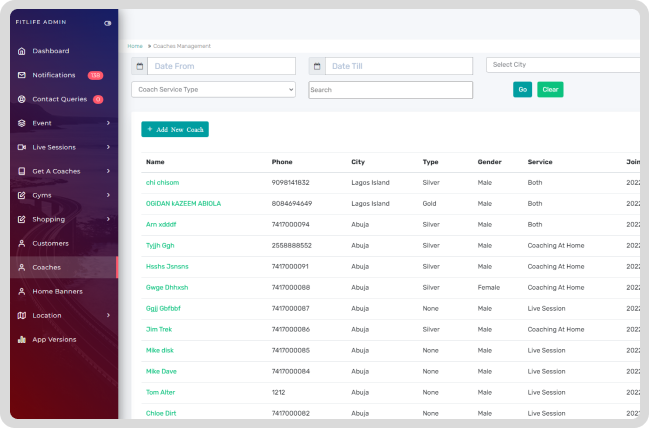Click the Clear filters button
The image size is (649, 428).
pyautogui.click(x=550, y=89)
